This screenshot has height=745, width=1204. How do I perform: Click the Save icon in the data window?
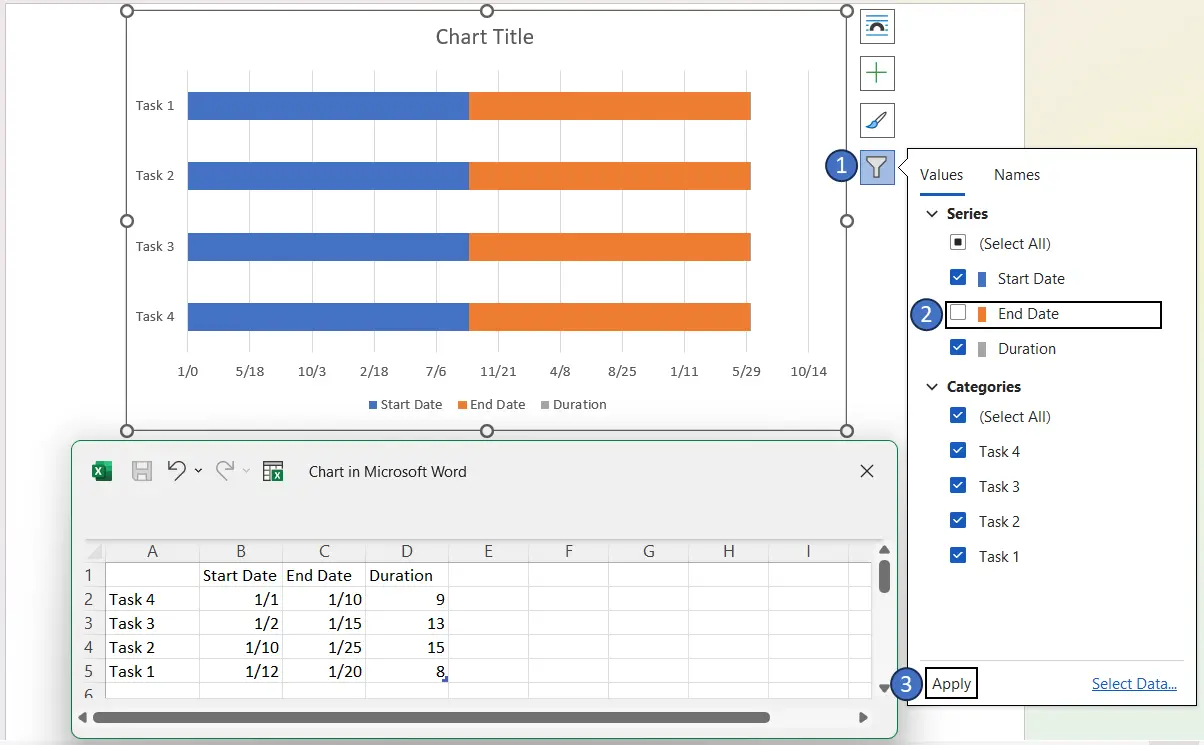pyautogui.click(x=142, y=471)
